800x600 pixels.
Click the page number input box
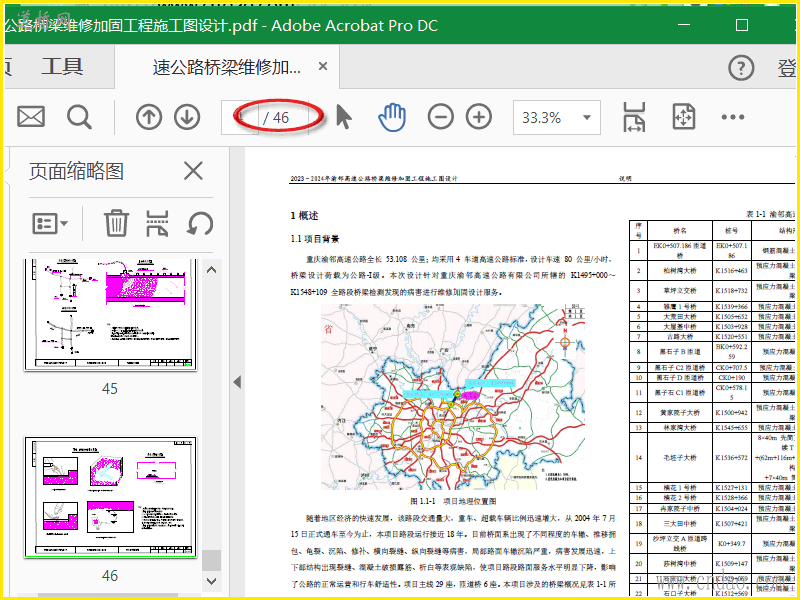pyautogui.click(x=240, y=117)
